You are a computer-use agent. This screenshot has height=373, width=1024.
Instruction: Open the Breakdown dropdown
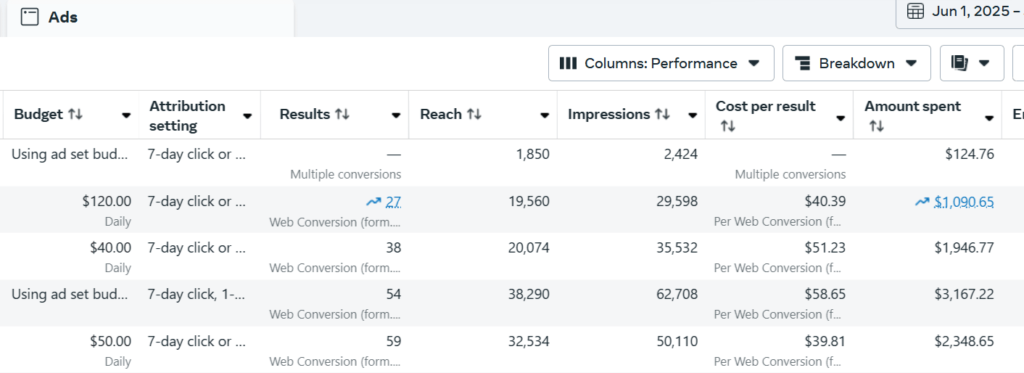pos(856,63)
